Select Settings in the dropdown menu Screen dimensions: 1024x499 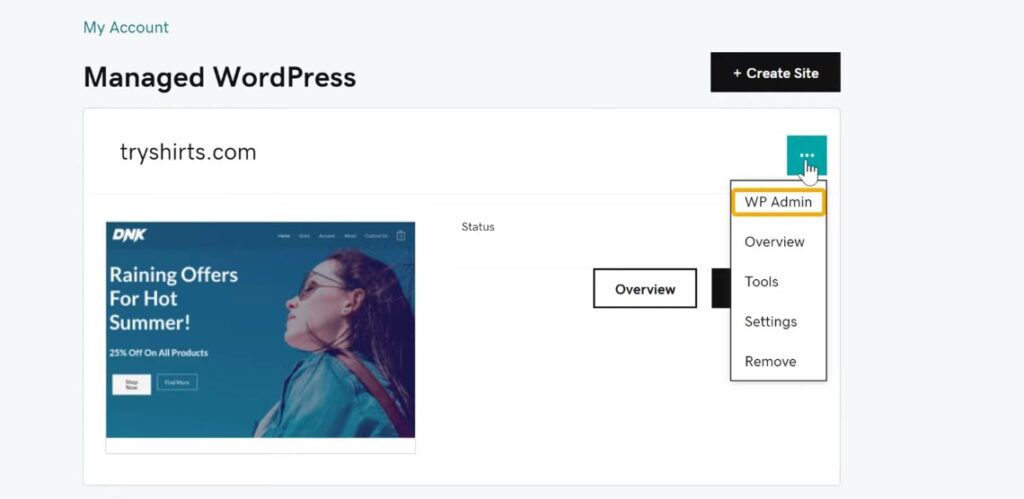(770, 322)
